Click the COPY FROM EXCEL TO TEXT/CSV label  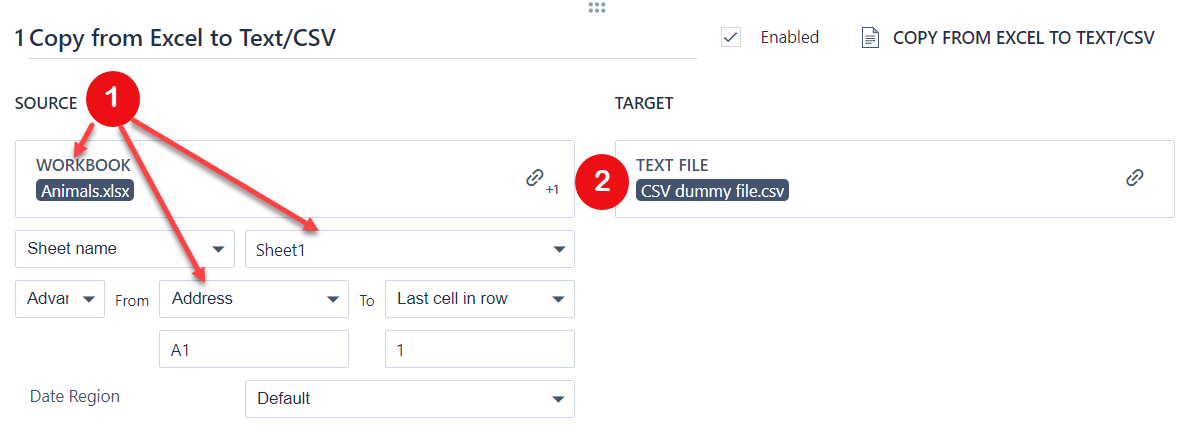pyautogui.click(x=1023, y=38)
